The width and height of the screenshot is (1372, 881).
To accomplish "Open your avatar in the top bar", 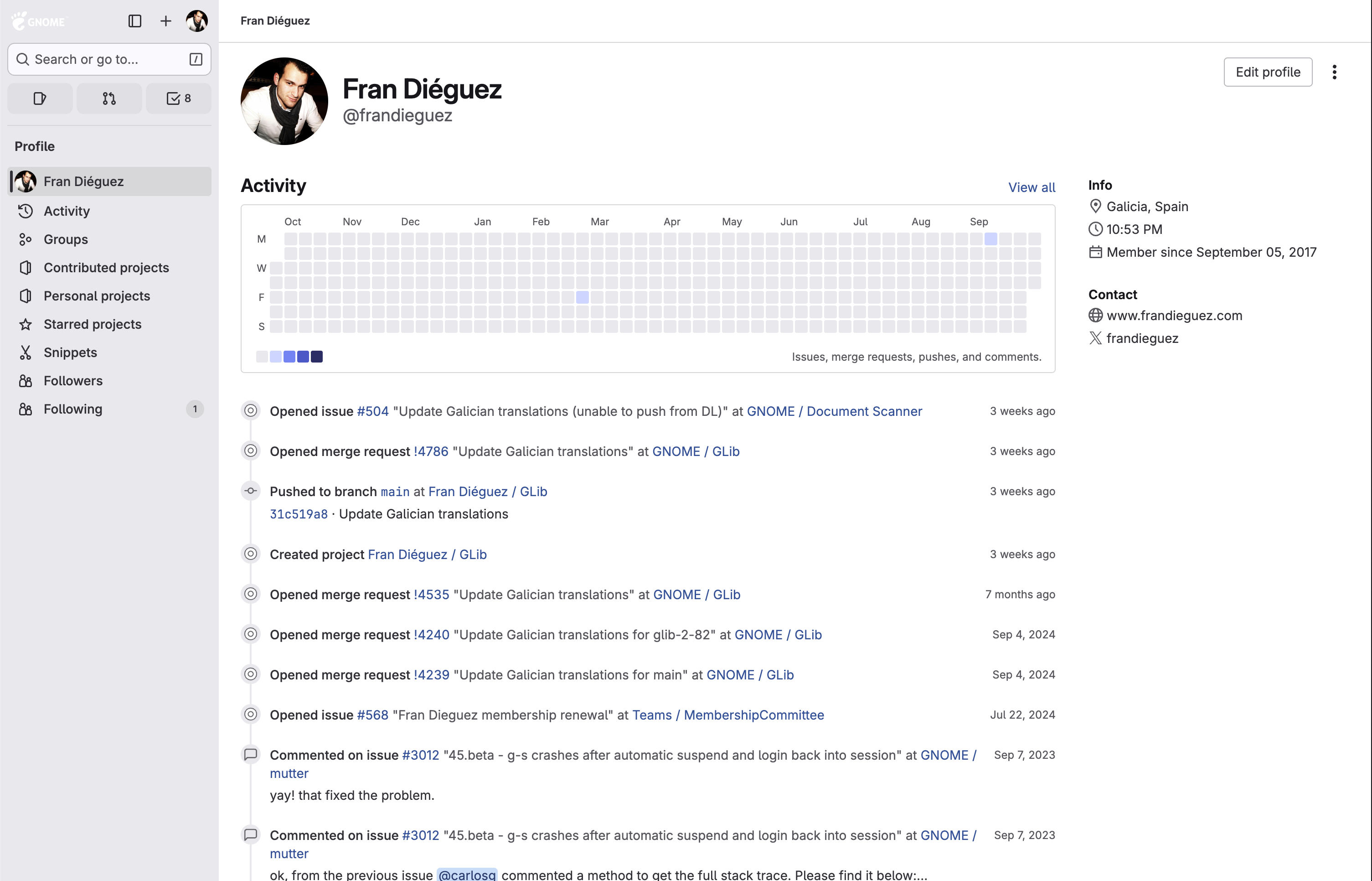I will click(x=196, y=21).
